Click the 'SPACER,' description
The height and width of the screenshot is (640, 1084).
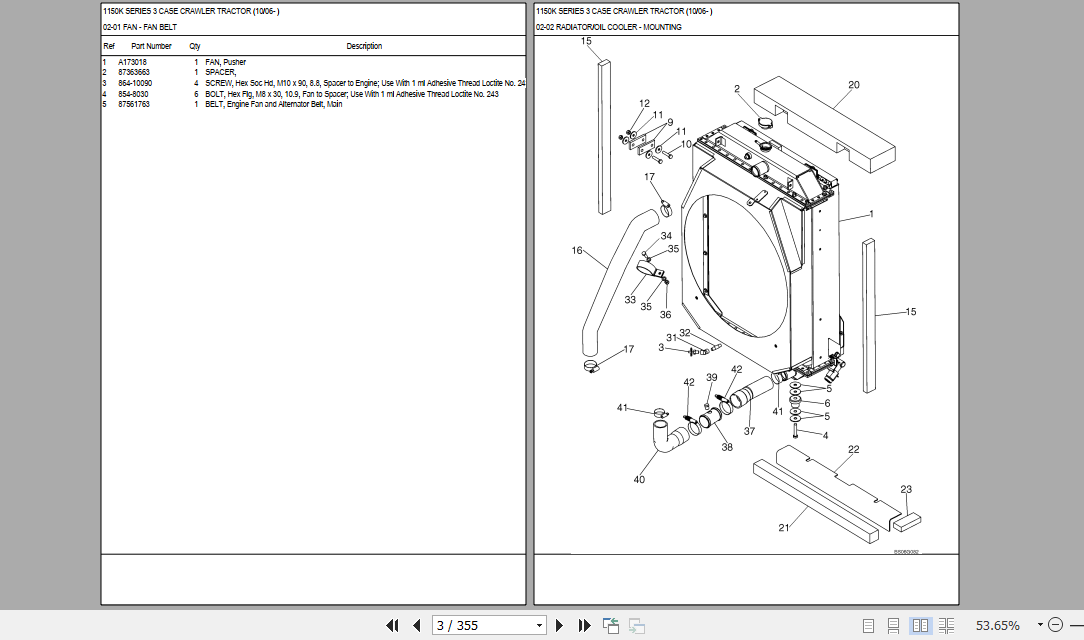221,72
